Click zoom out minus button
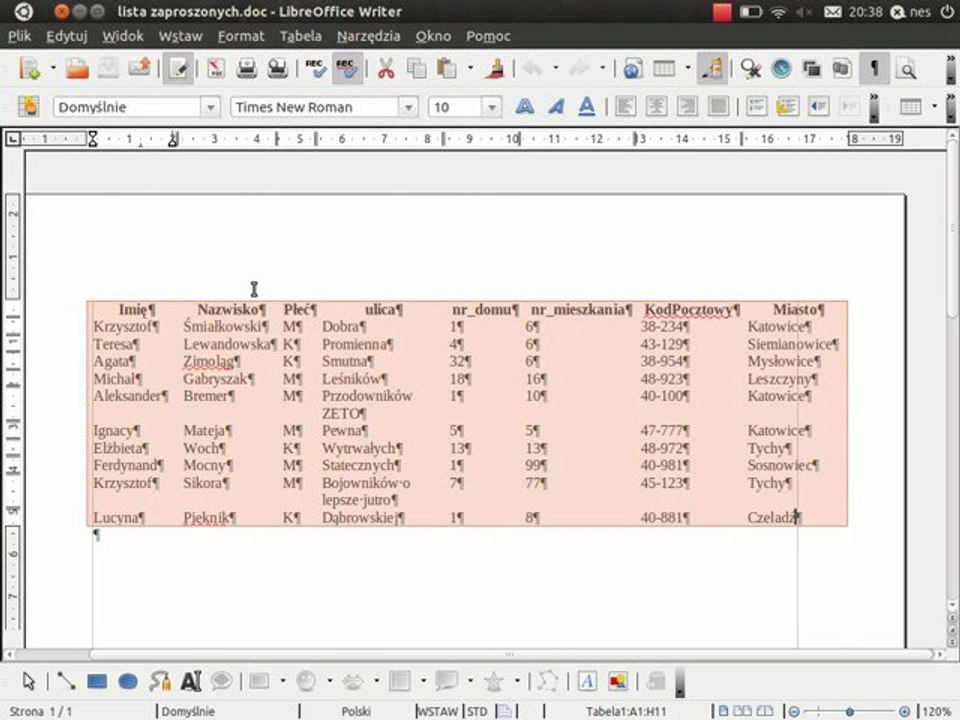The width and height of the screenshot is (960, 720). (794, 711)
